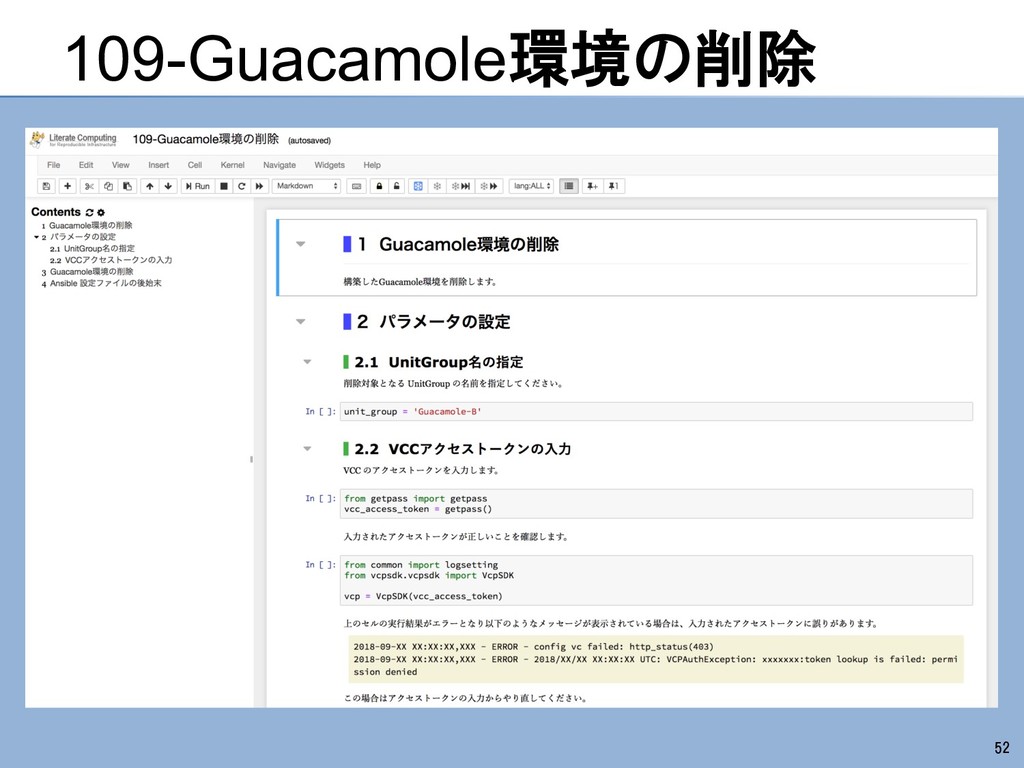Cut selected cells with the scissors icon
The height and width of the screenshot is (768, 1024).
(x=89, y=186)
